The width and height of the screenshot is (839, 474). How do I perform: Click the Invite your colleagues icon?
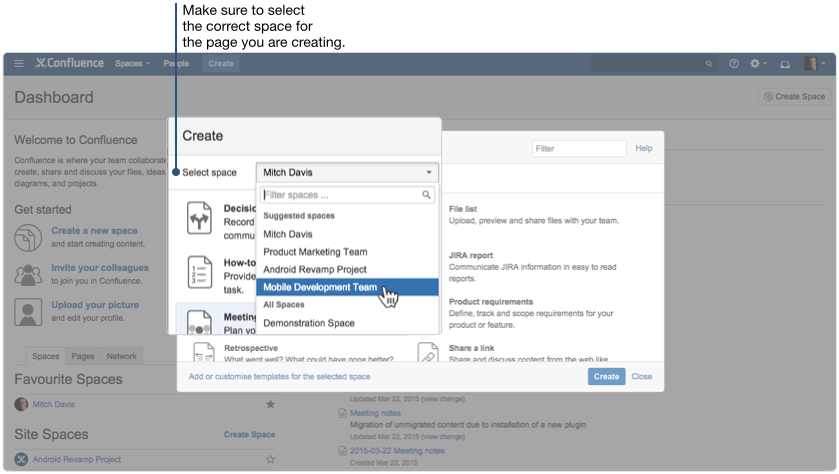(28, 275)
